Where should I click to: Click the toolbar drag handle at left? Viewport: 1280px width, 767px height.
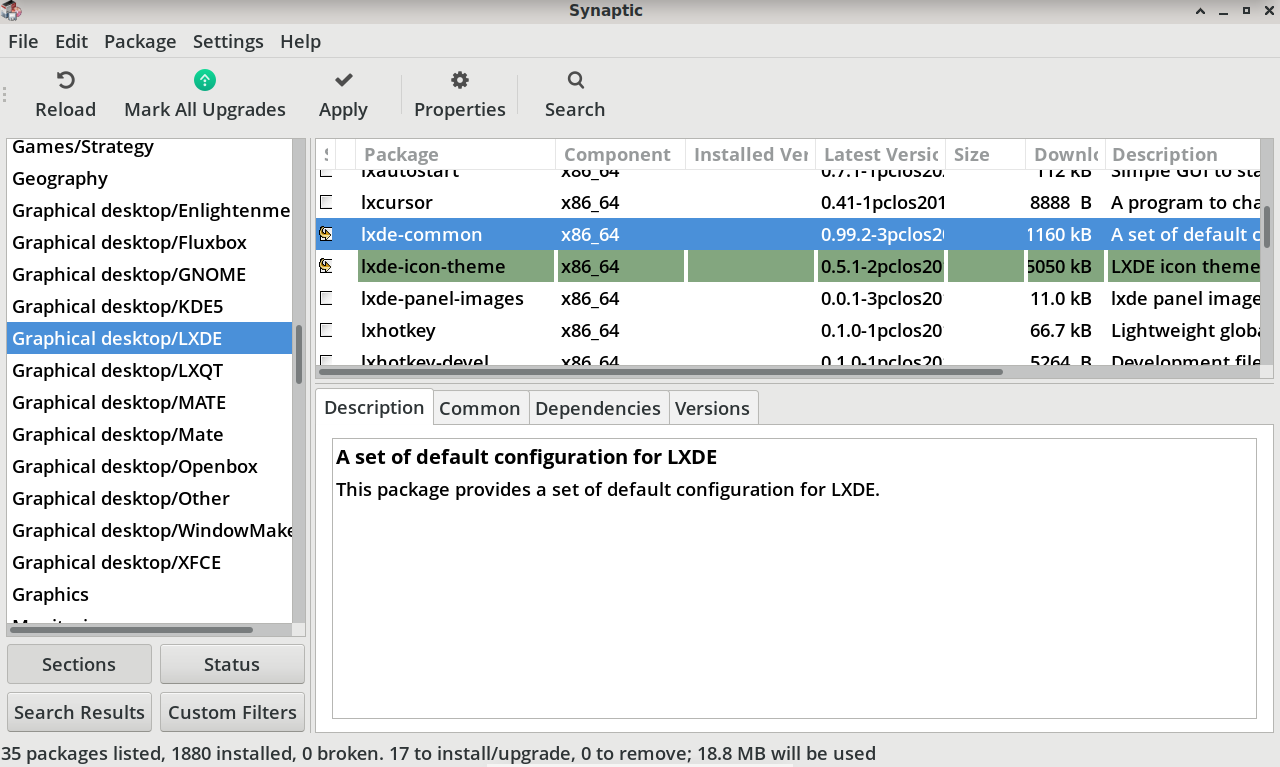[5, 95]
